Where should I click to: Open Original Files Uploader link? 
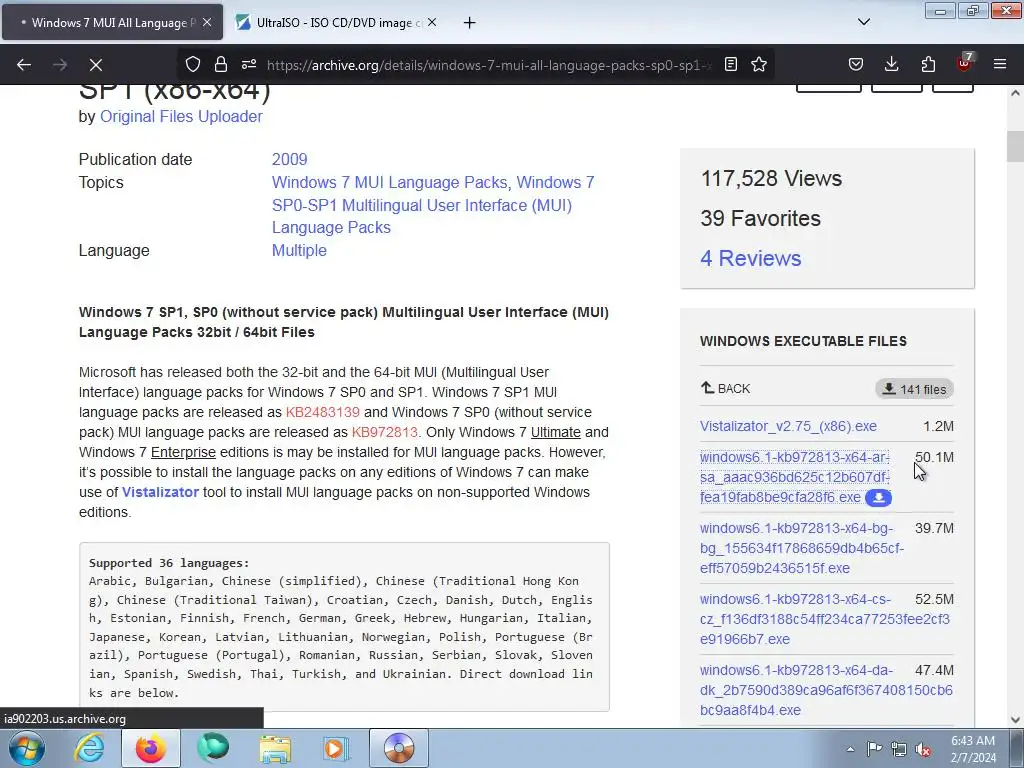[181, 116]
